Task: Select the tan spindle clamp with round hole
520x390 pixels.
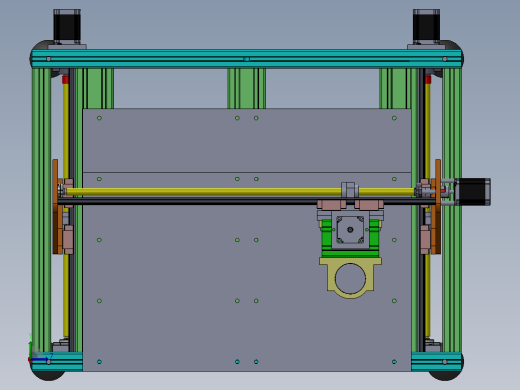Action: (350, 278)
